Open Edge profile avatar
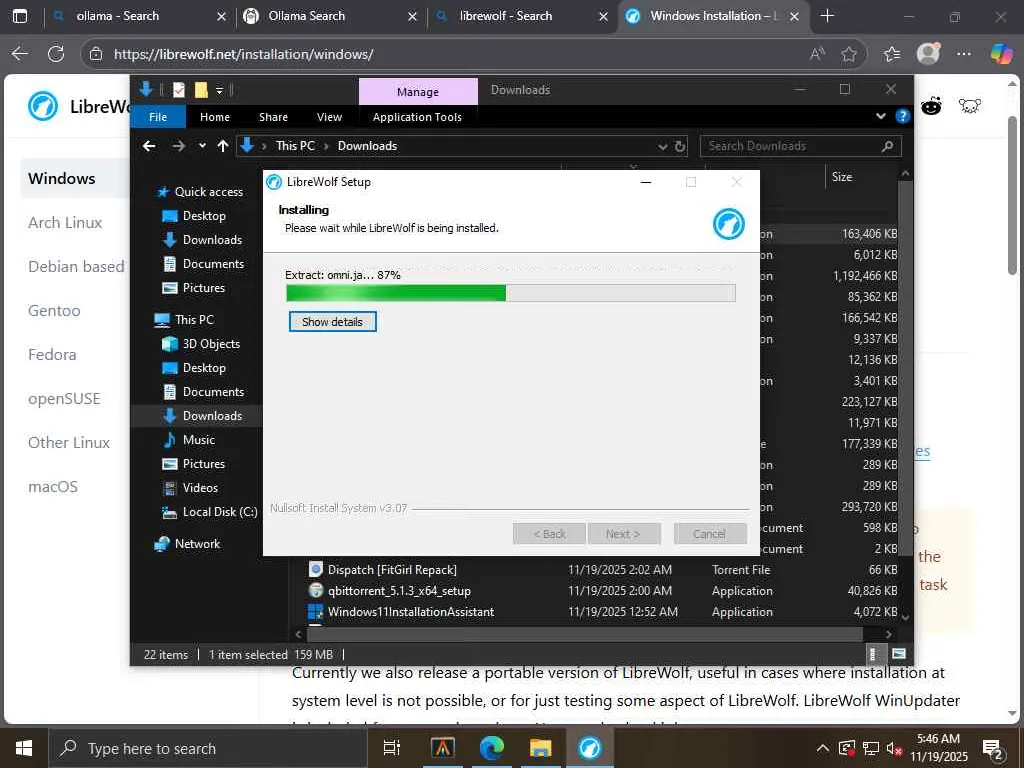The image size is (1024, 768). pyautogui.click(x=928, y=54)
